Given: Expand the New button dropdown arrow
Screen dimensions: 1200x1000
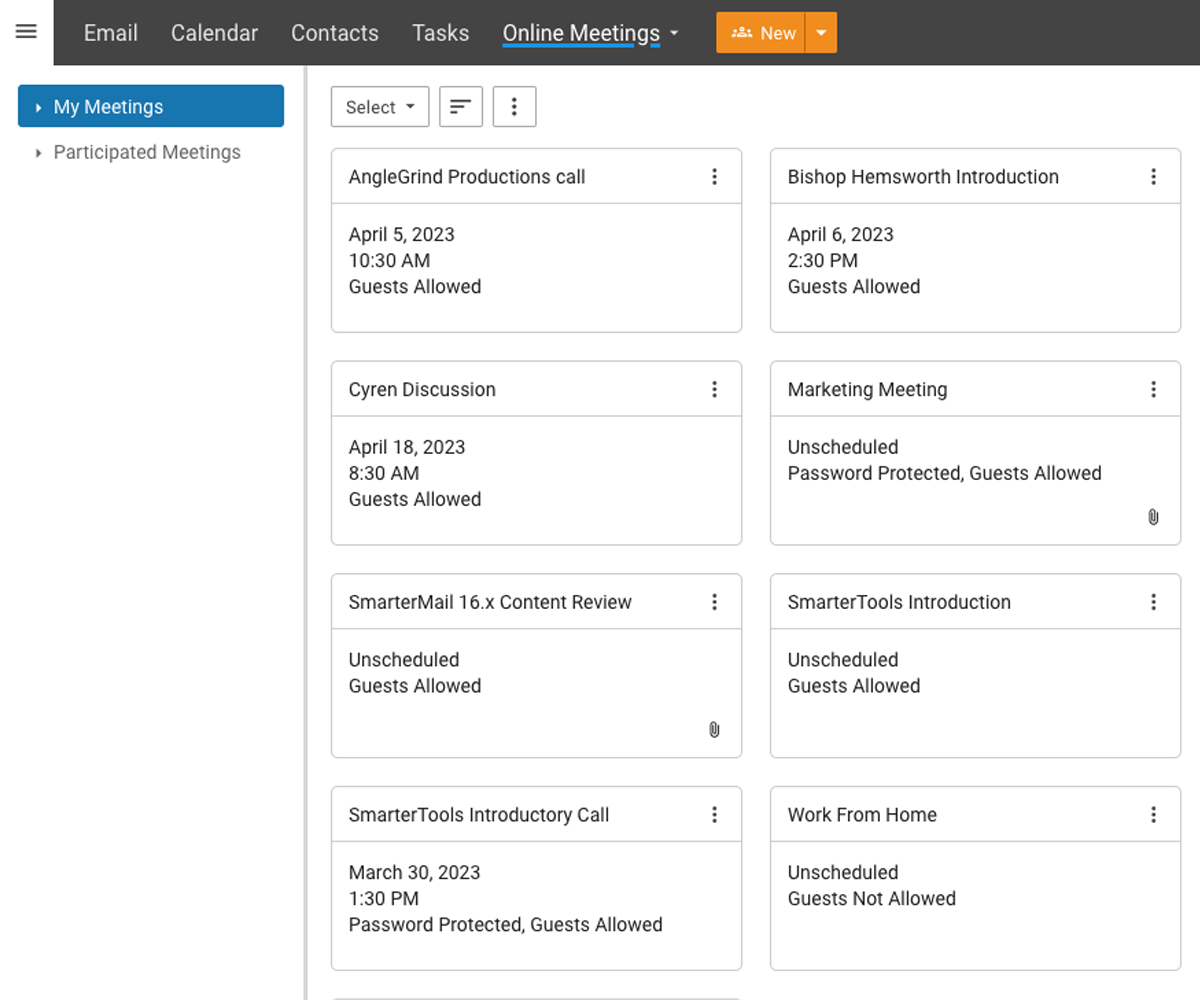Looking at the screenshot, I should (821, 33).
